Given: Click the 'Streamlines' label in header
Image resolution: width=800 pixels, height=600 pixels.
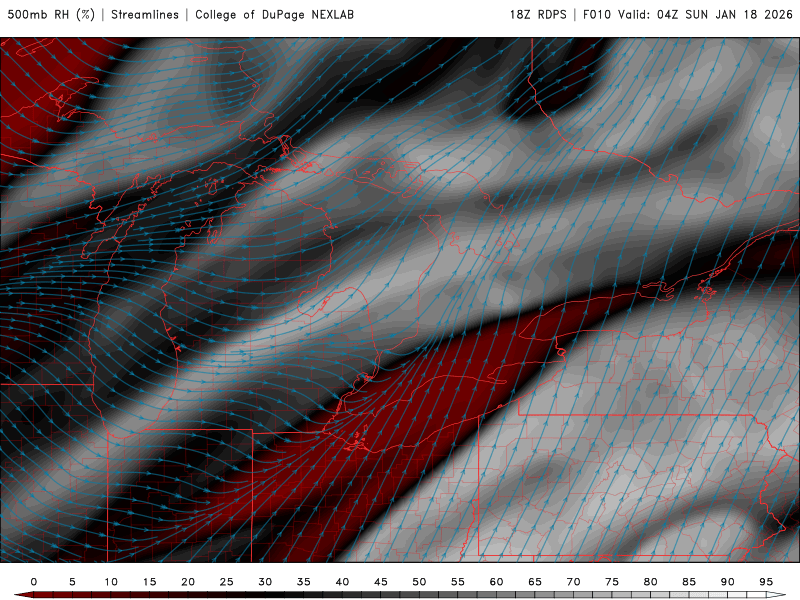Looking at the screenshot, I should (145, 15).
